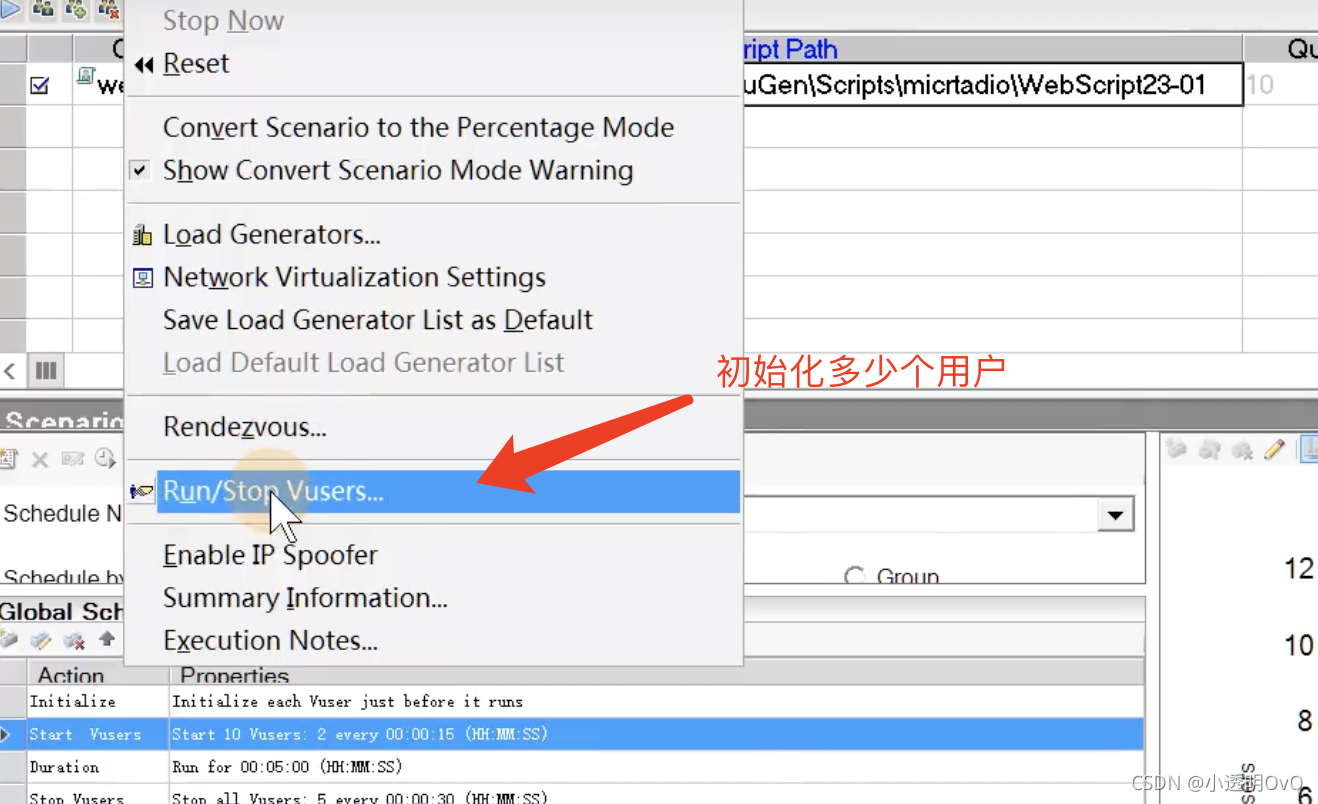This screenshot has height=804, width=1318.
Task: Click the Network Virtualization Settings icon
Action: tap(143, 278)
